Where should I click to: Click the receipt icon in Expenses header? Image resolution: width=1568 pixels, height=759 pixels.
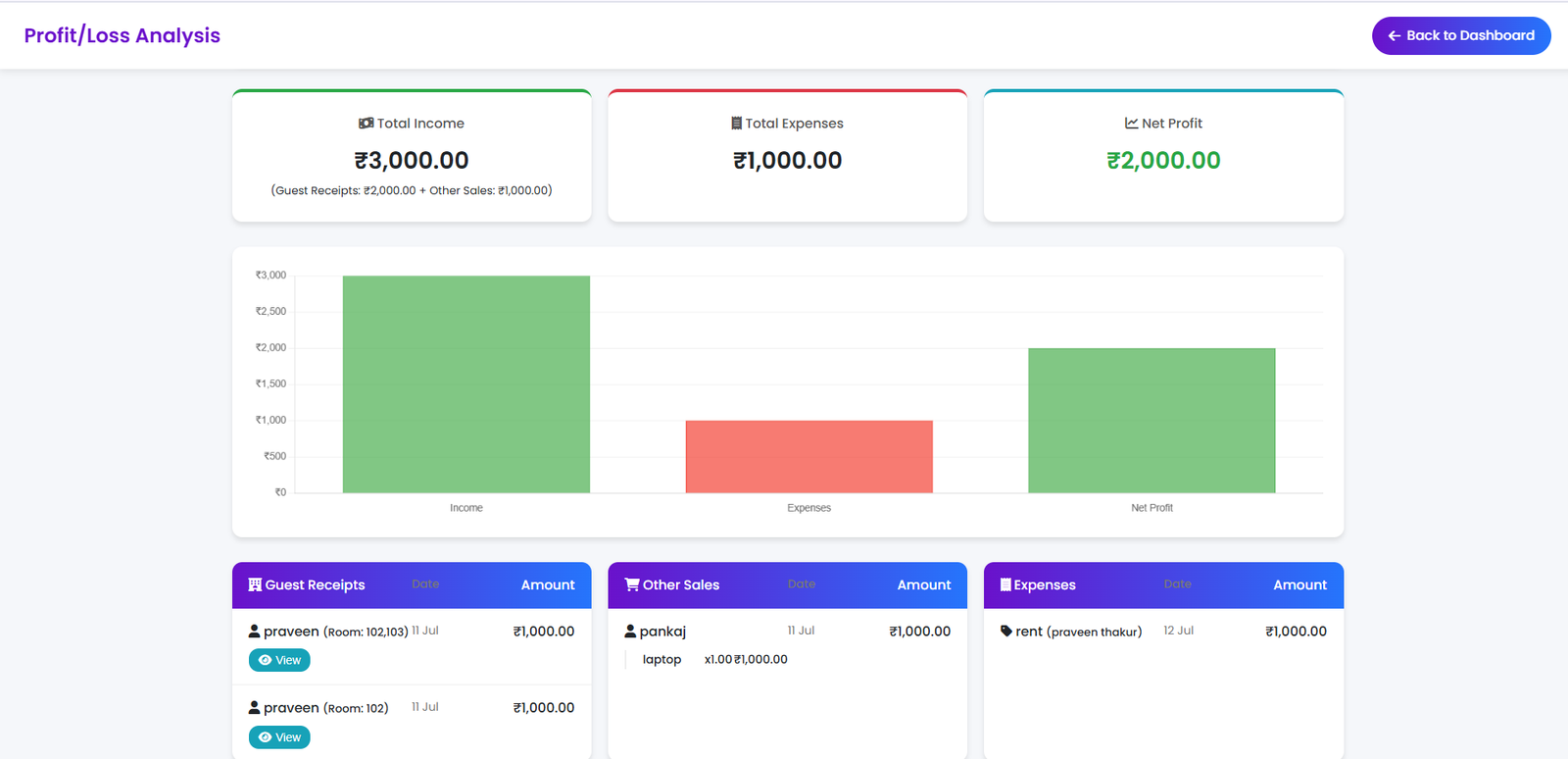click(x=1005, y=585)
